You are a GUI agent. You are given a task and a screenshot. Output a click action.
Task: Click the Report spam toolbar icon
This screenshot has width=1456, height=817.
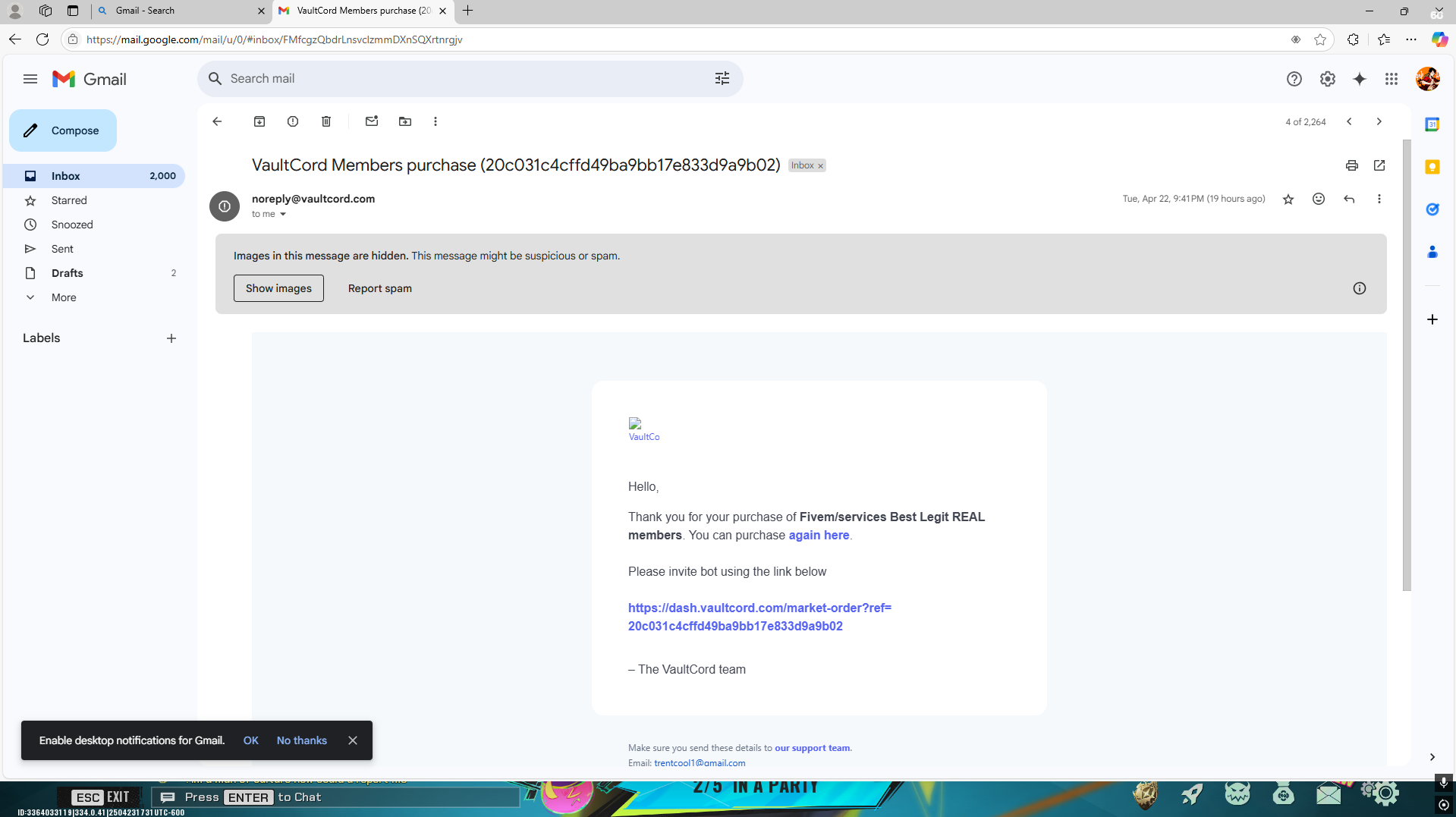293,121
